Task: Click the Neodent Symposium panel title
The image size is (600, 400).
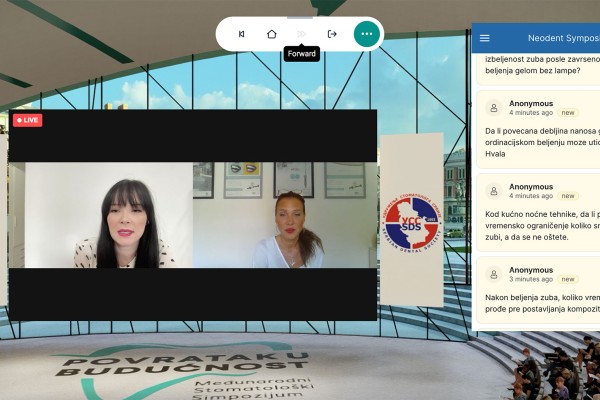Action: click(x=562, y=38)
